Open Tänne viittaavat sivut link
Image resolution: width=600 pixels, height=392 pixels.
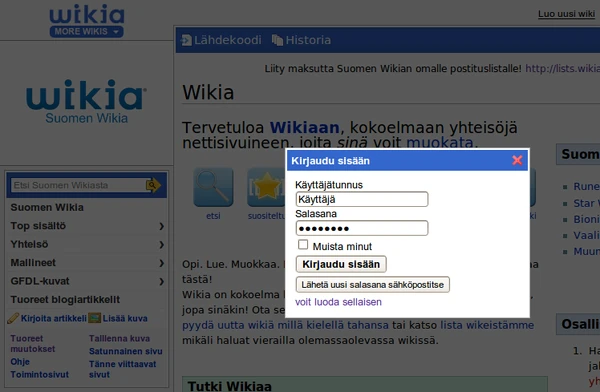pos(122,369)
